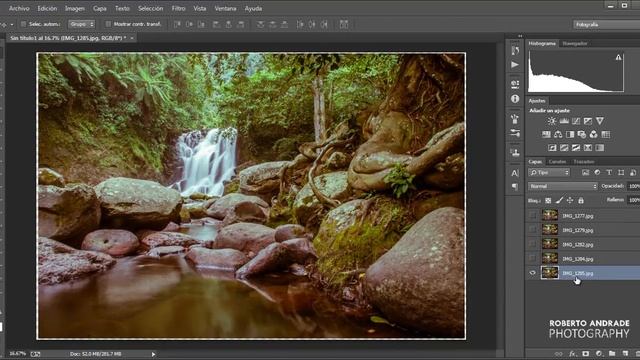This screenshot has height=360, width=640.
Task: Add a Threshold adjustment
Action: click(576, 148)
